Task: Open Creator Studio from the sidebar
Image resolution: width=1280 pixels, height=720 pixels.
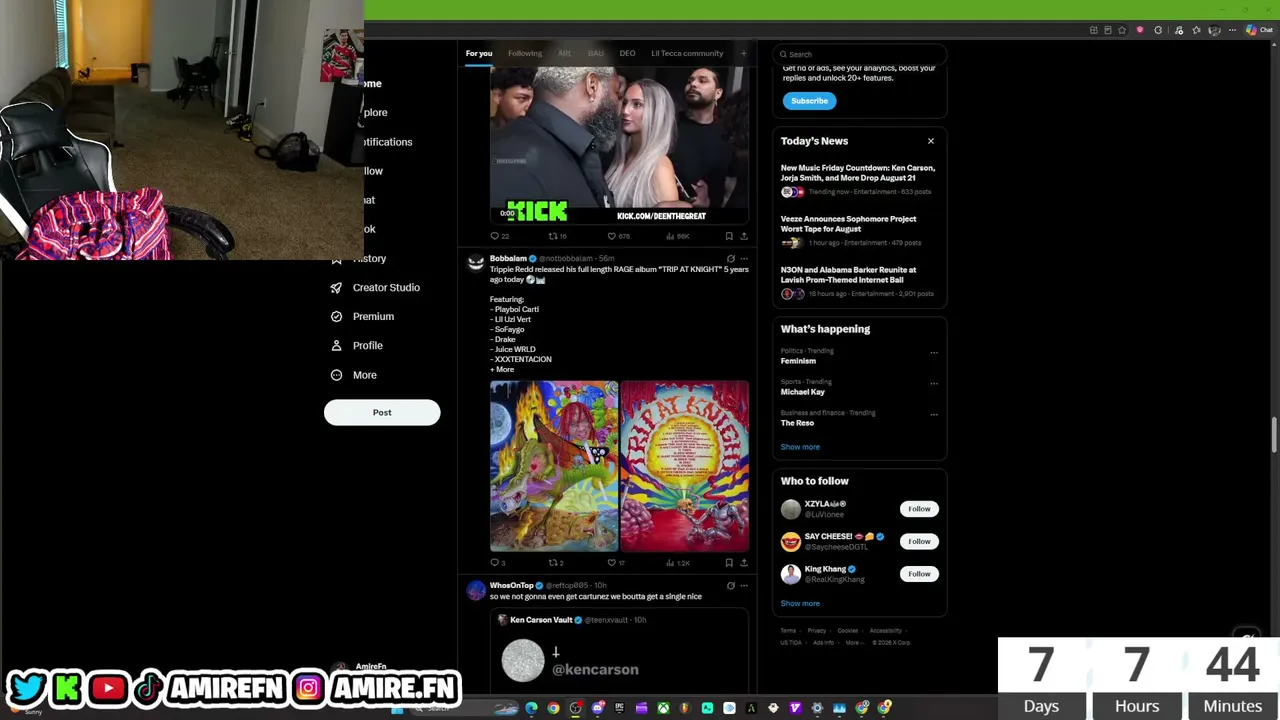Action: (376, 288)
